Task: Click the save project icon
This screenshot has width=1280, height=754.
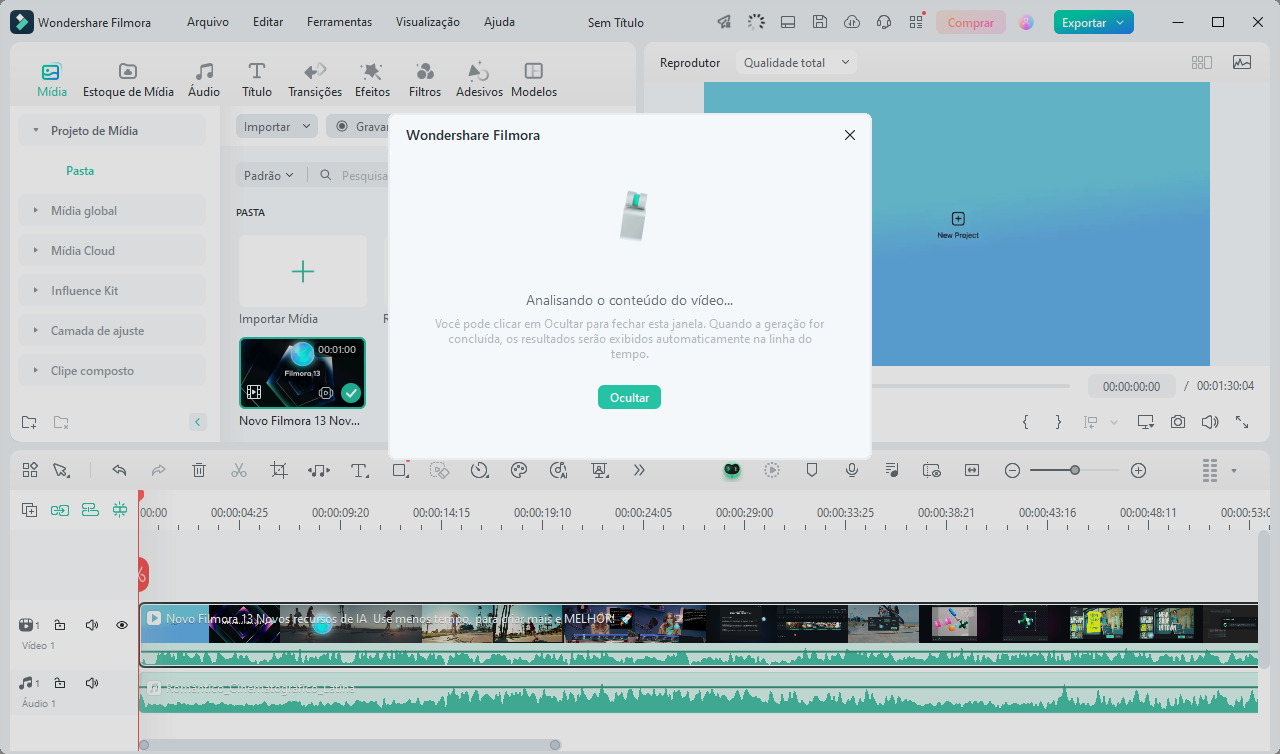Action: [x=820, y=22]
